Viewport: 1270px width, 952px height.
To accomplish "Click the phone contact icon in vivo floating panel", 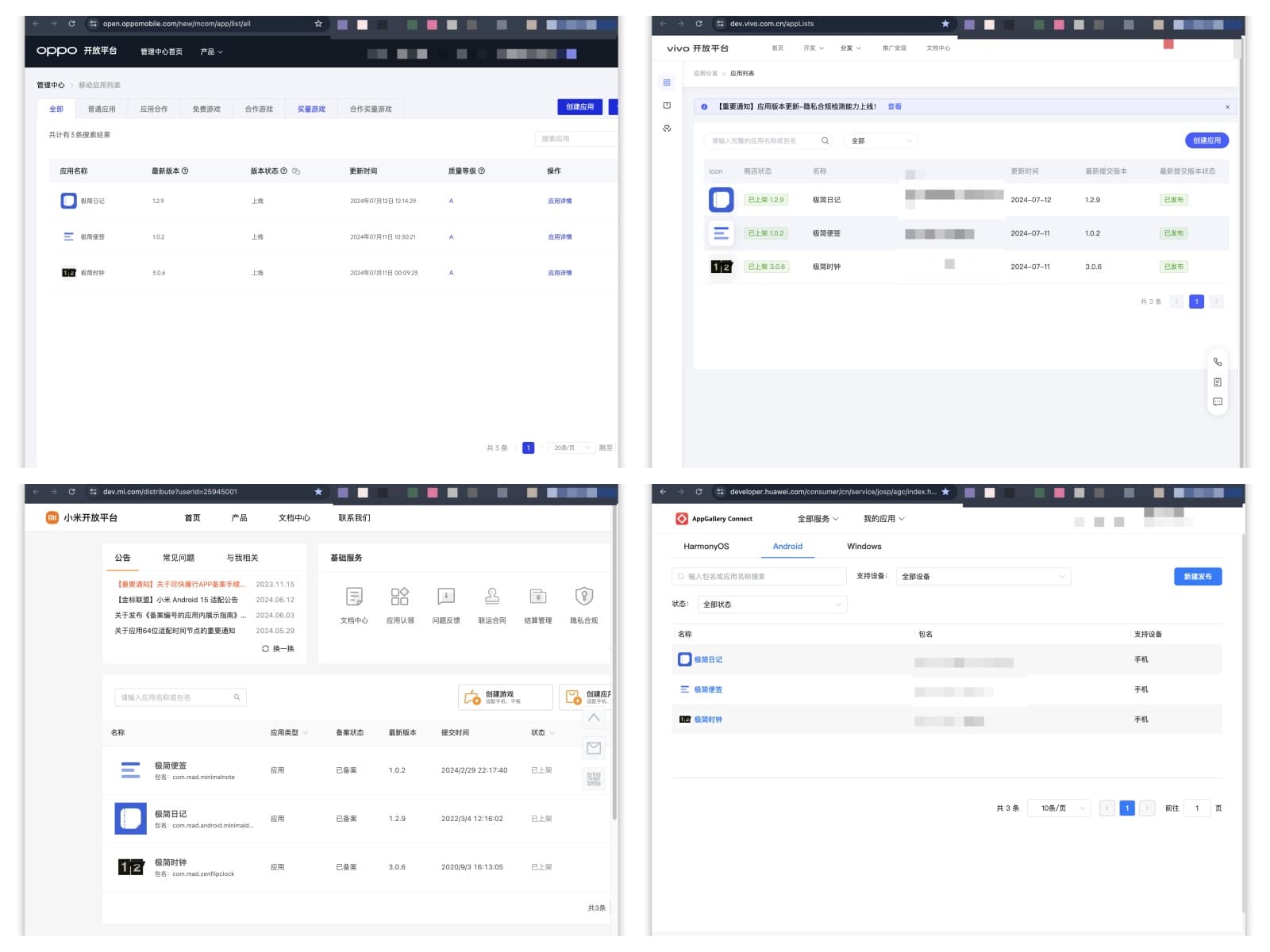I will tap(1217, 362).
